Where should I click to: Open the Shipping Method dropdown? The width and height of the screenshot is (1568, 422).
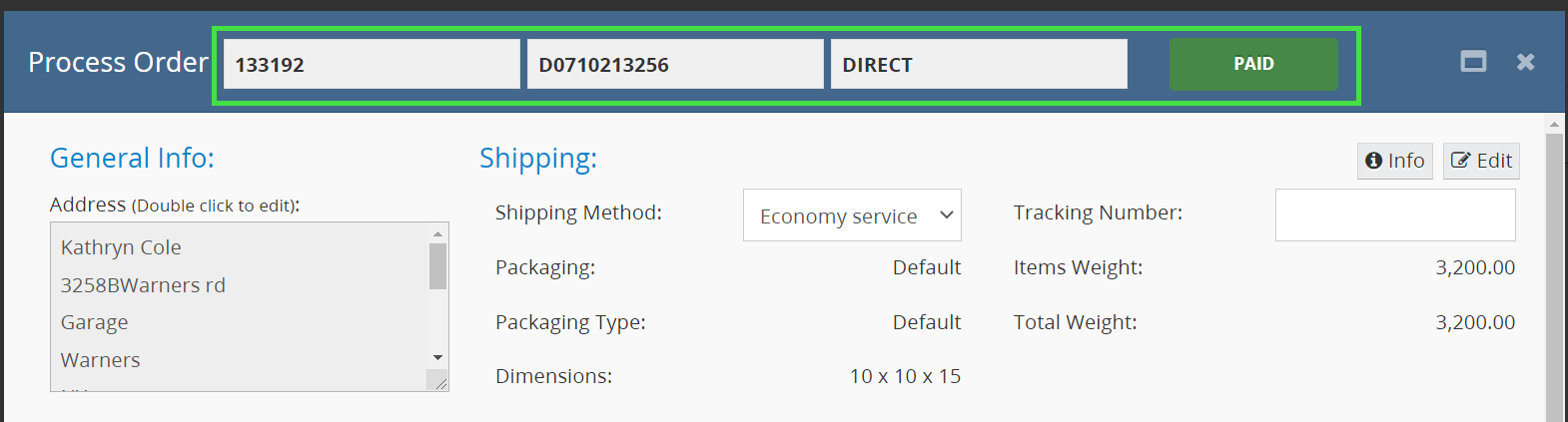point(852,215)
